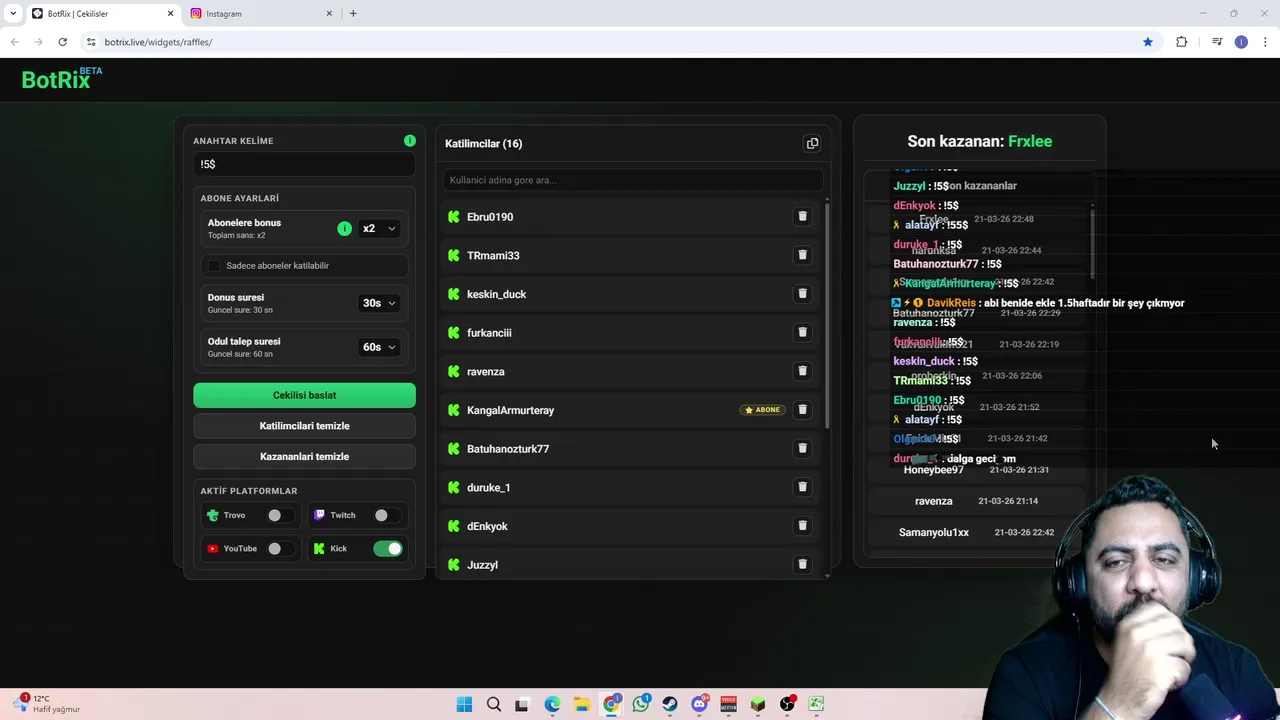
Task: Open Task View from the taskbar
Action: (522, 704)
